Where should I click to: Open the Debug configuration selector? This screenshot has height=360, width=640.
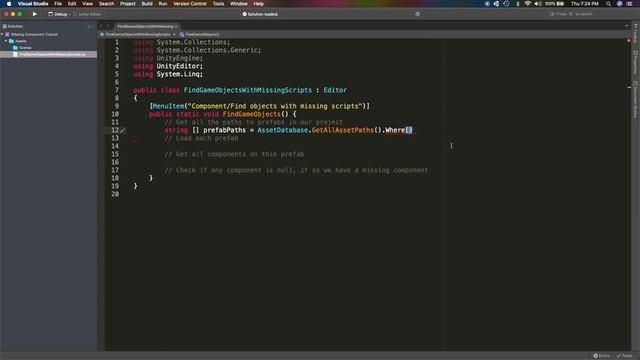pos(58,14)
